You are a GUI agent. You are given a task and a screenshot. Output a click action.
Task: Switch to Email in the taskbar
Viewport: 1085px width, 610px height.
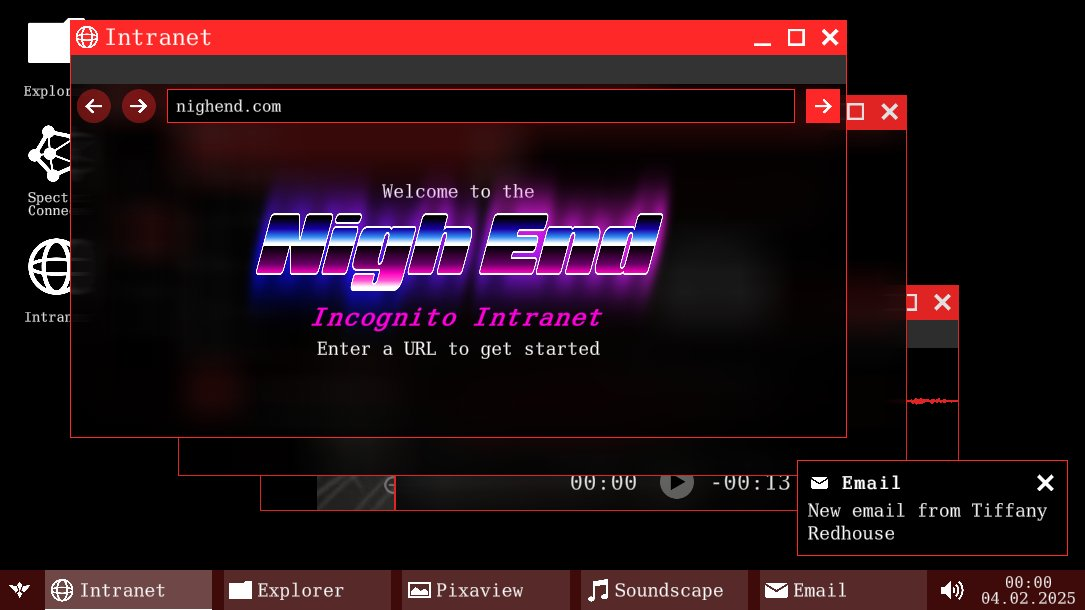click(843, 590)
